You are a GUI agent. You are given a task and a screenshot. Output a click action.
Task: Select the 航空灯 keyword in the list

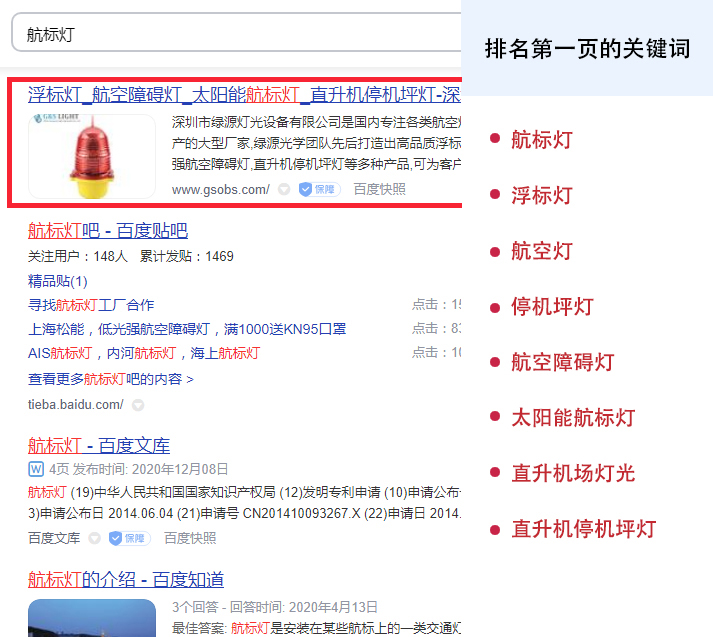click(542, 251)
